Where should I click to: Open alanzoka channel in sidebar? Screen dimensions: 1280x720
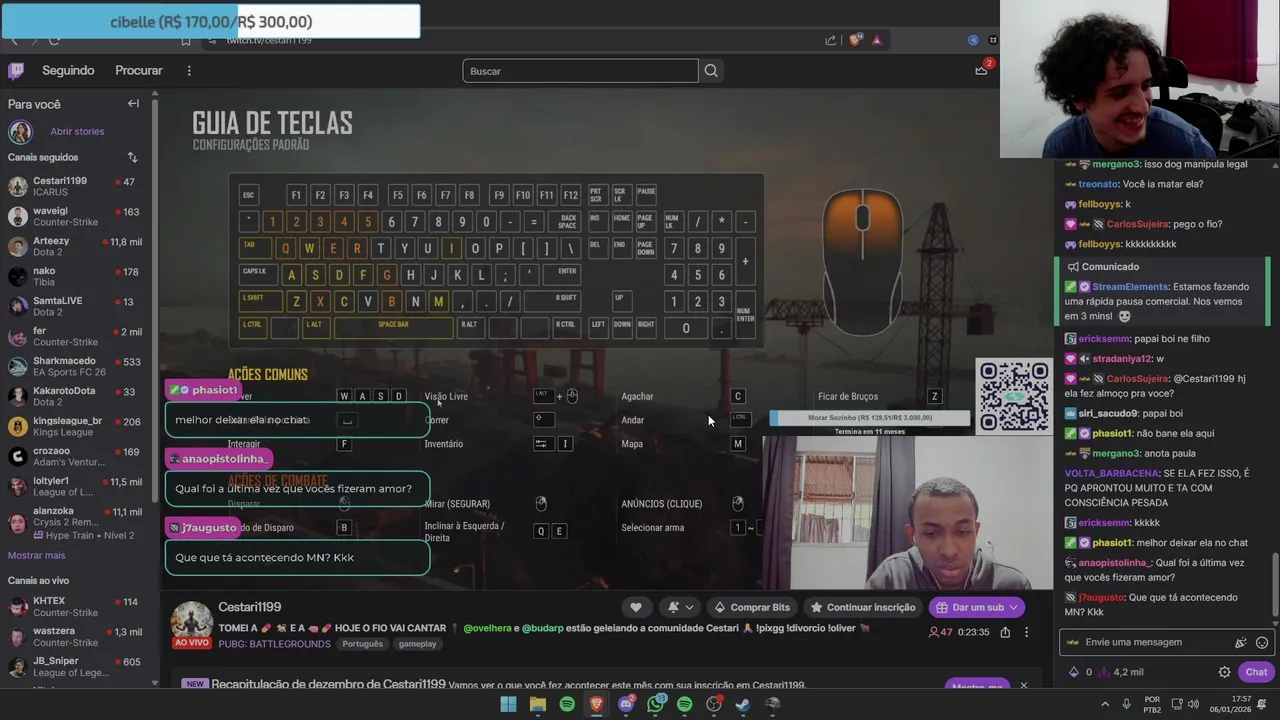[76, 522]
